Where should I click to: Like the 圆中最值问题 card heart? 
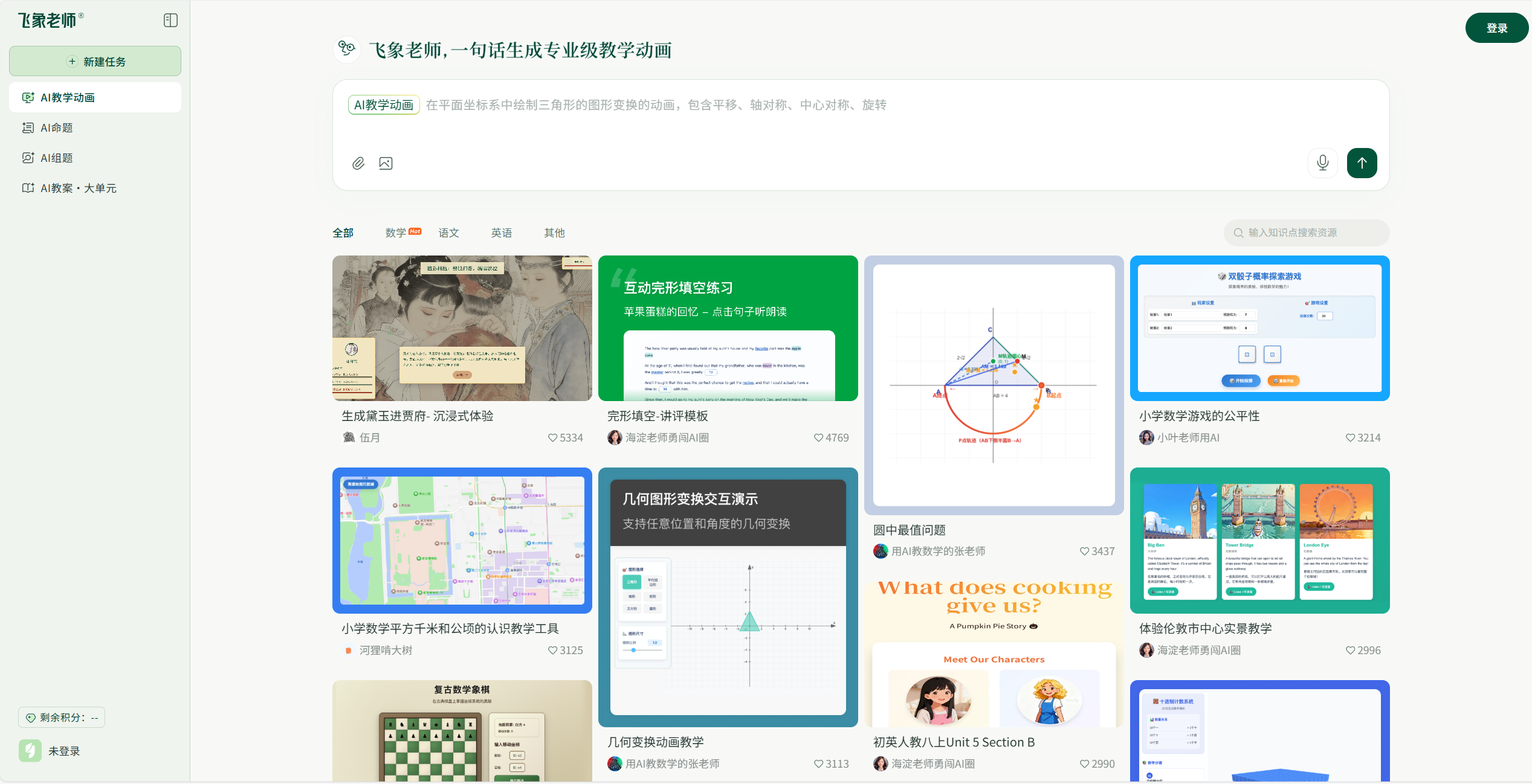[1084, 551]
